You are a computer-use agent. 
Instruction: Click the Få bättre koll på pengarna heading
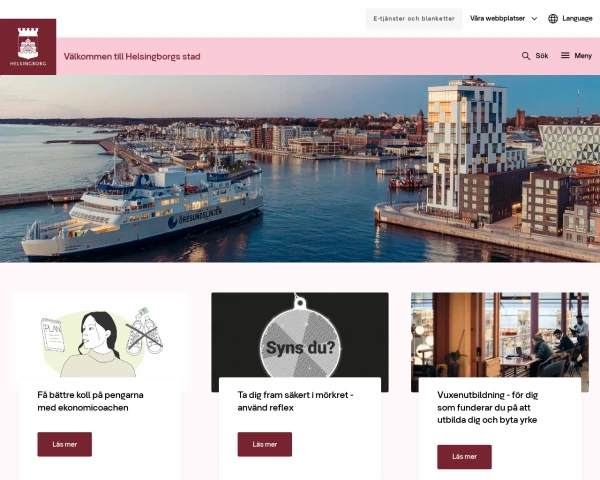(90, 401)
